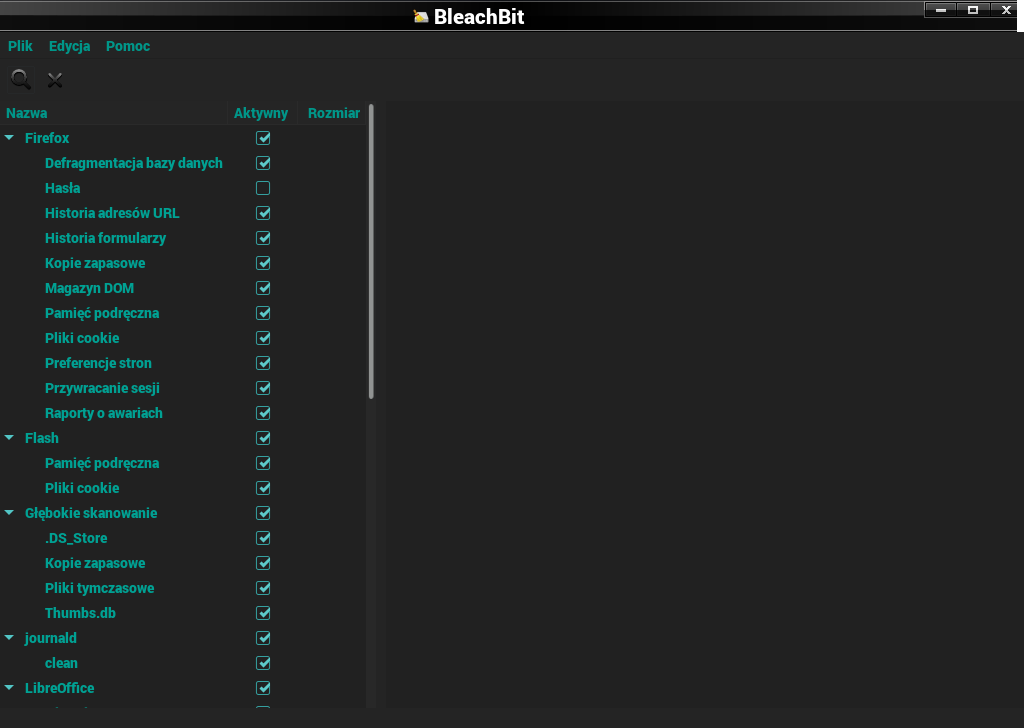
Task: Select the journald tree row
Action: point(183,638)
